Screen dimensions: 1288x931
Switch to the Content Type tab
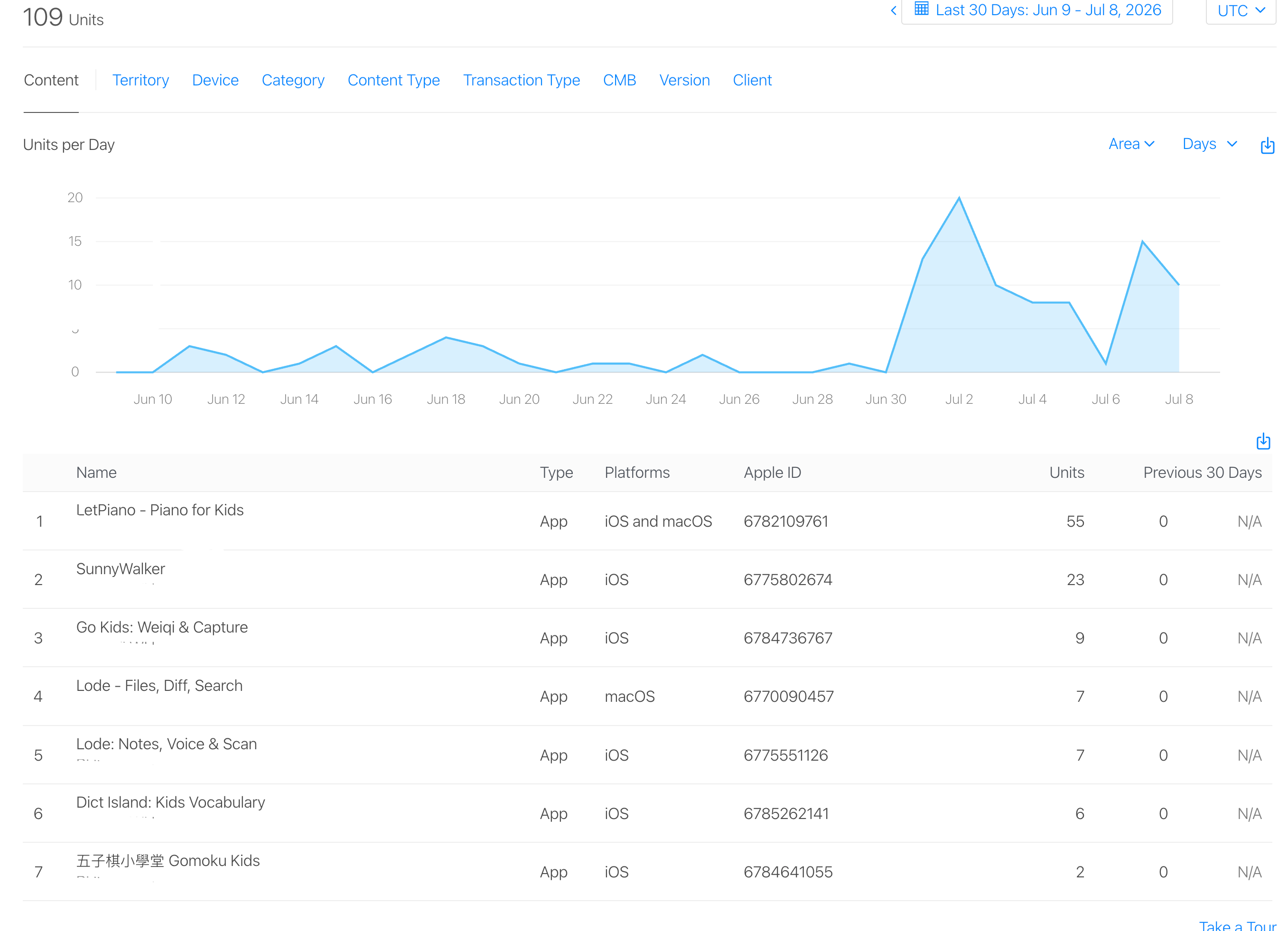pyautogui.click(x=393, y=80)
